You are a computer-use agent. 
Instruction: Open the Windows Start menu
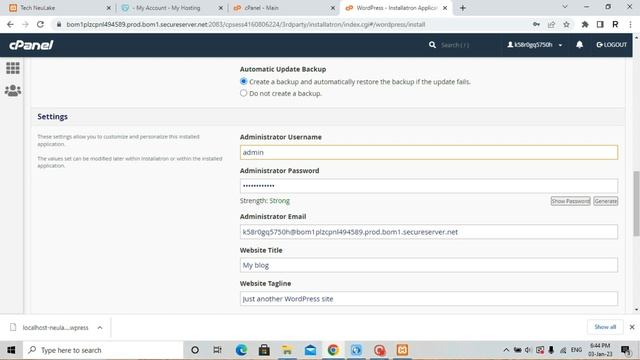click(11, 350)
